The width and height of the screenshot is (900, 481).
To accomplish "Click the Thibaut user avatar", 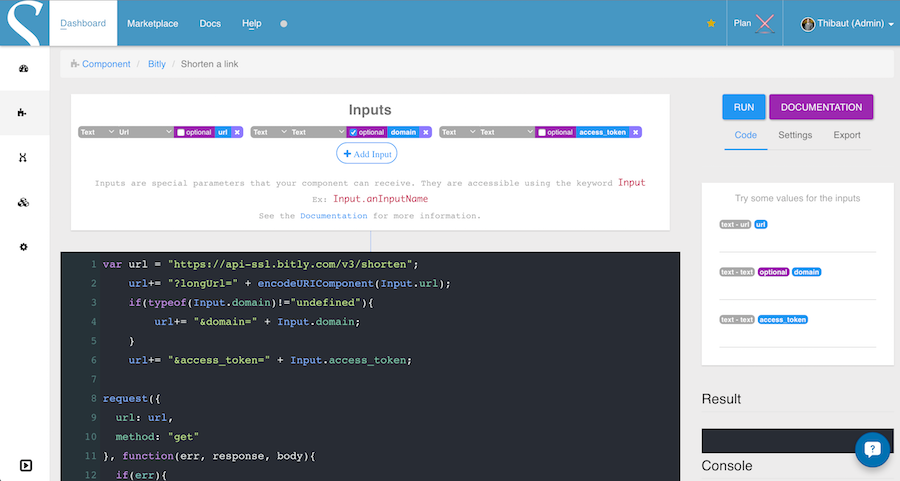I will click(x=808, y=24).
